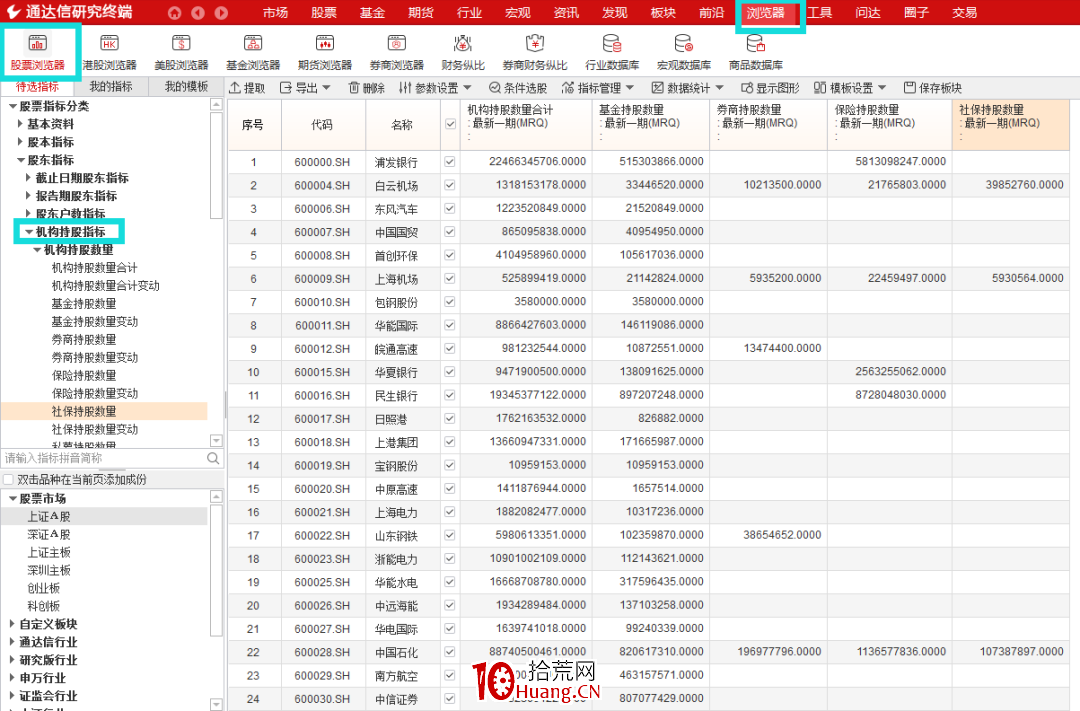Viewport: 1080px width, 711px height.
Task: Uncheck the checkbox for 浦发银行 row
Action: [450, 162]
